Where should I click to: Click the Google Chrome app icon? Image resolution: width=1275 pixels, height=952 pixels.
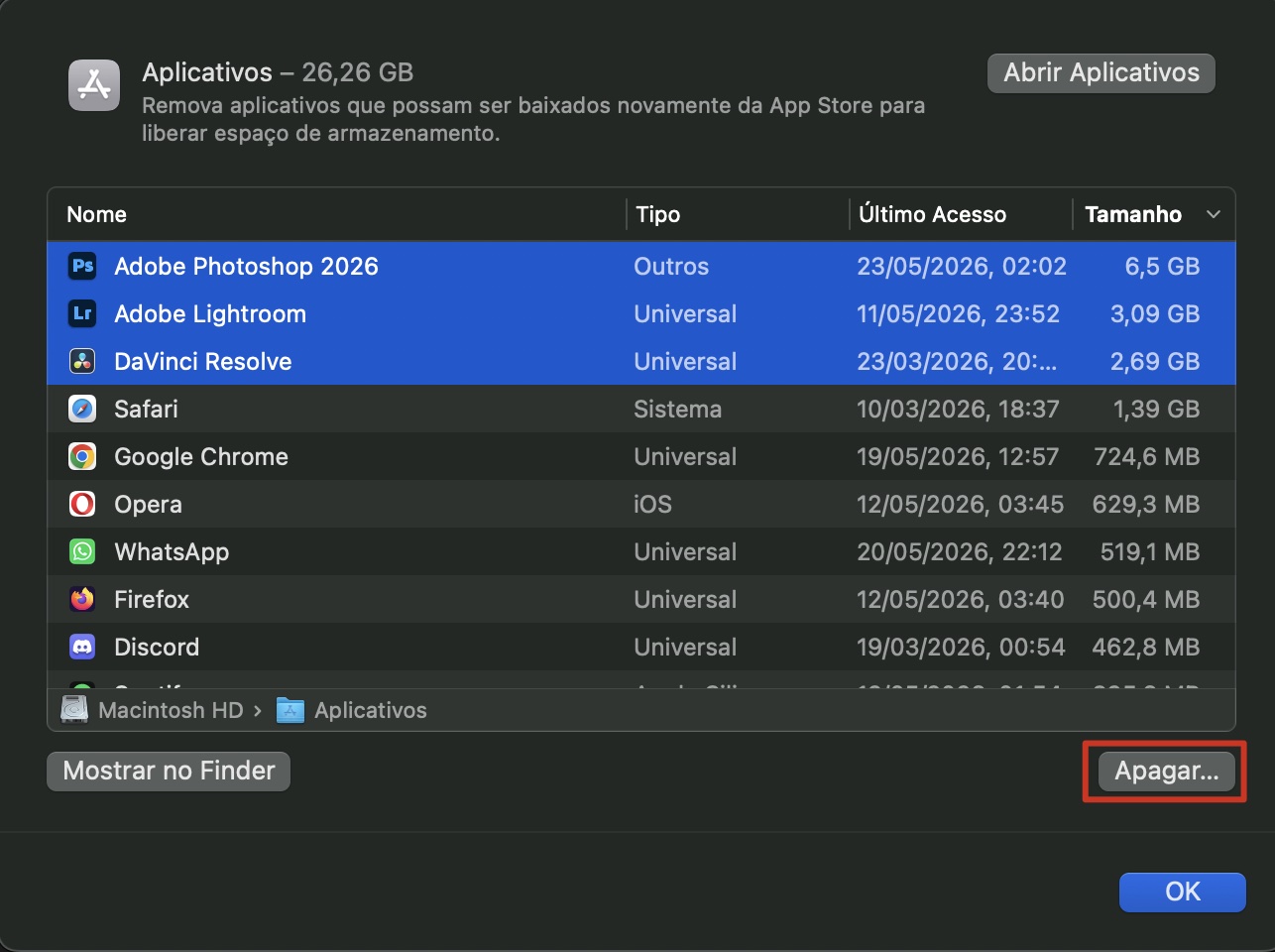pyautogui.click(x=82, y=456)
